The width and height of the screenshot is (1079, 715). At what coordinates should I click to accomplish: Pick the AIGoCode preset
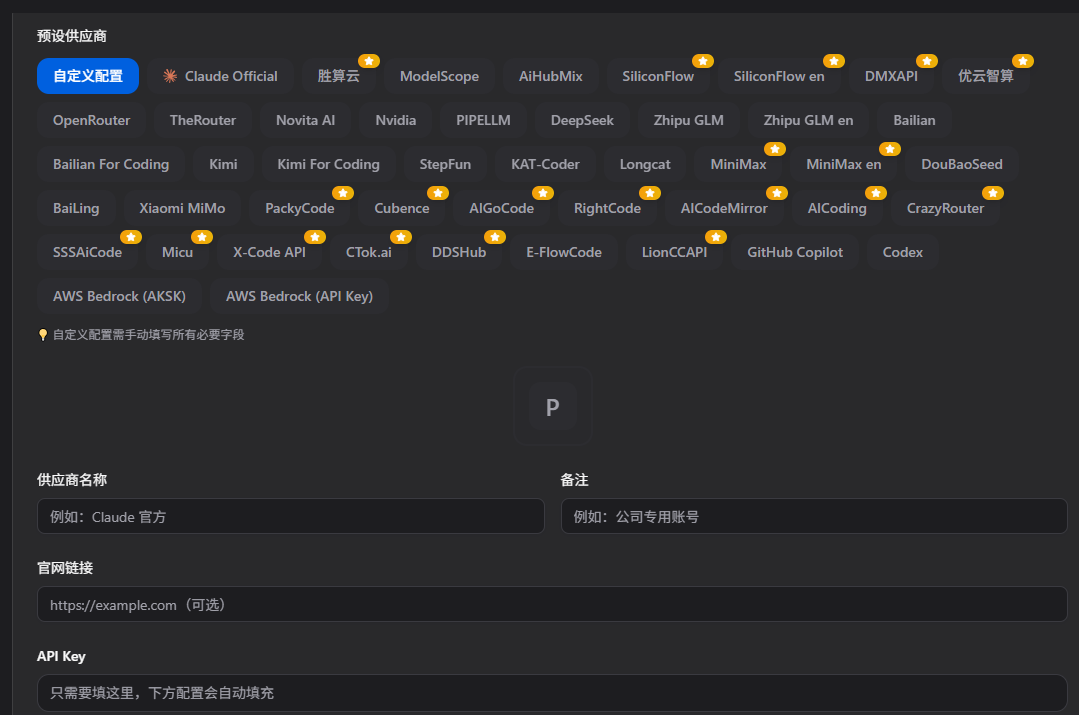pos(502,208)
